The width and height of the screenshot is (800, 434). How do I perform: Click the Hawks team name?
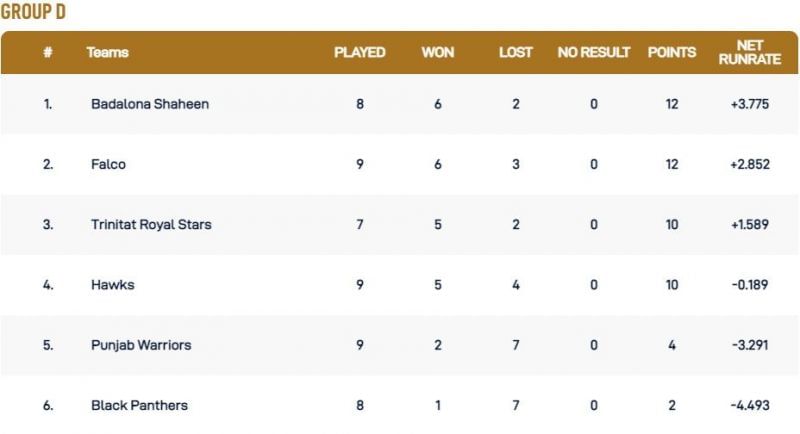(112, 285)
